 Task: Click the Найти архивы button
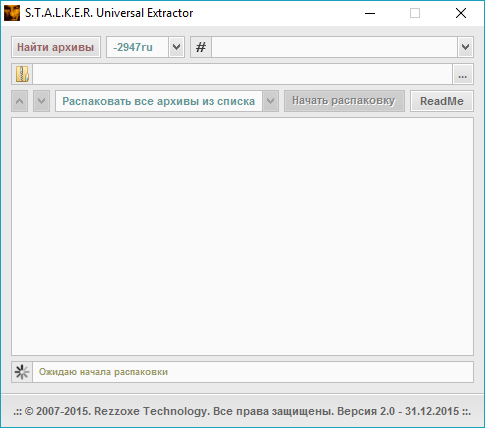[56, 47]
